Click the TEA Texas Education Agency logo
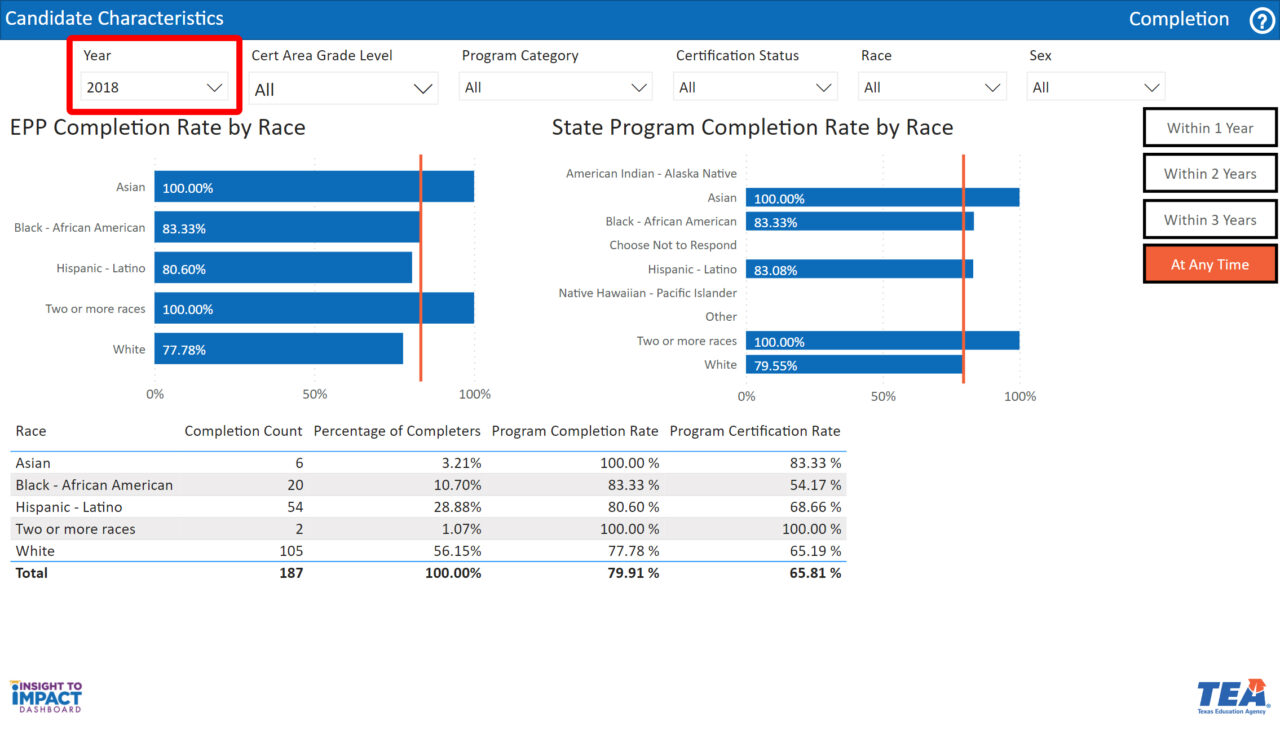Screen dimensions: 1280x729 (1232, 697)
